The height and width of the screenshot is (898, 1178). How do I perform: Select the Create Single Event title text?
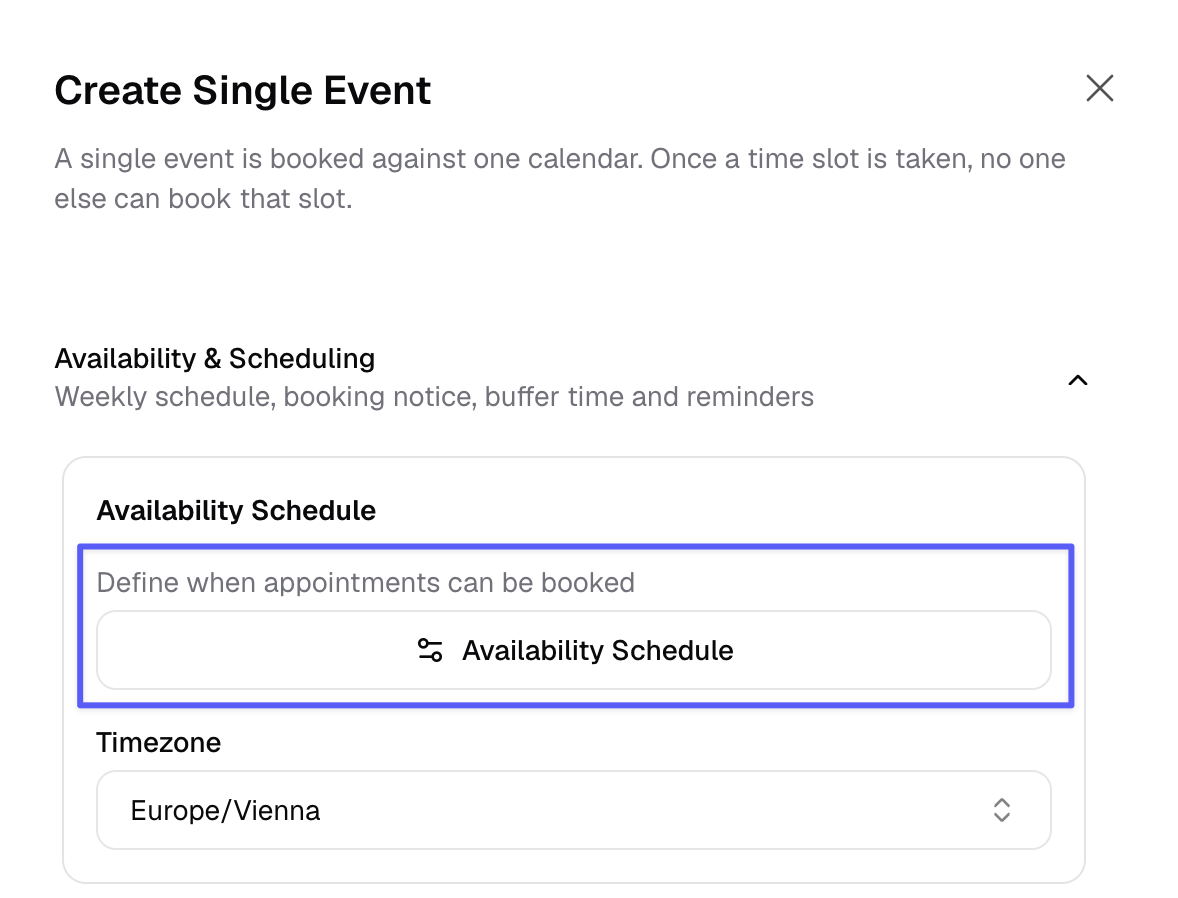click(243, 90)
